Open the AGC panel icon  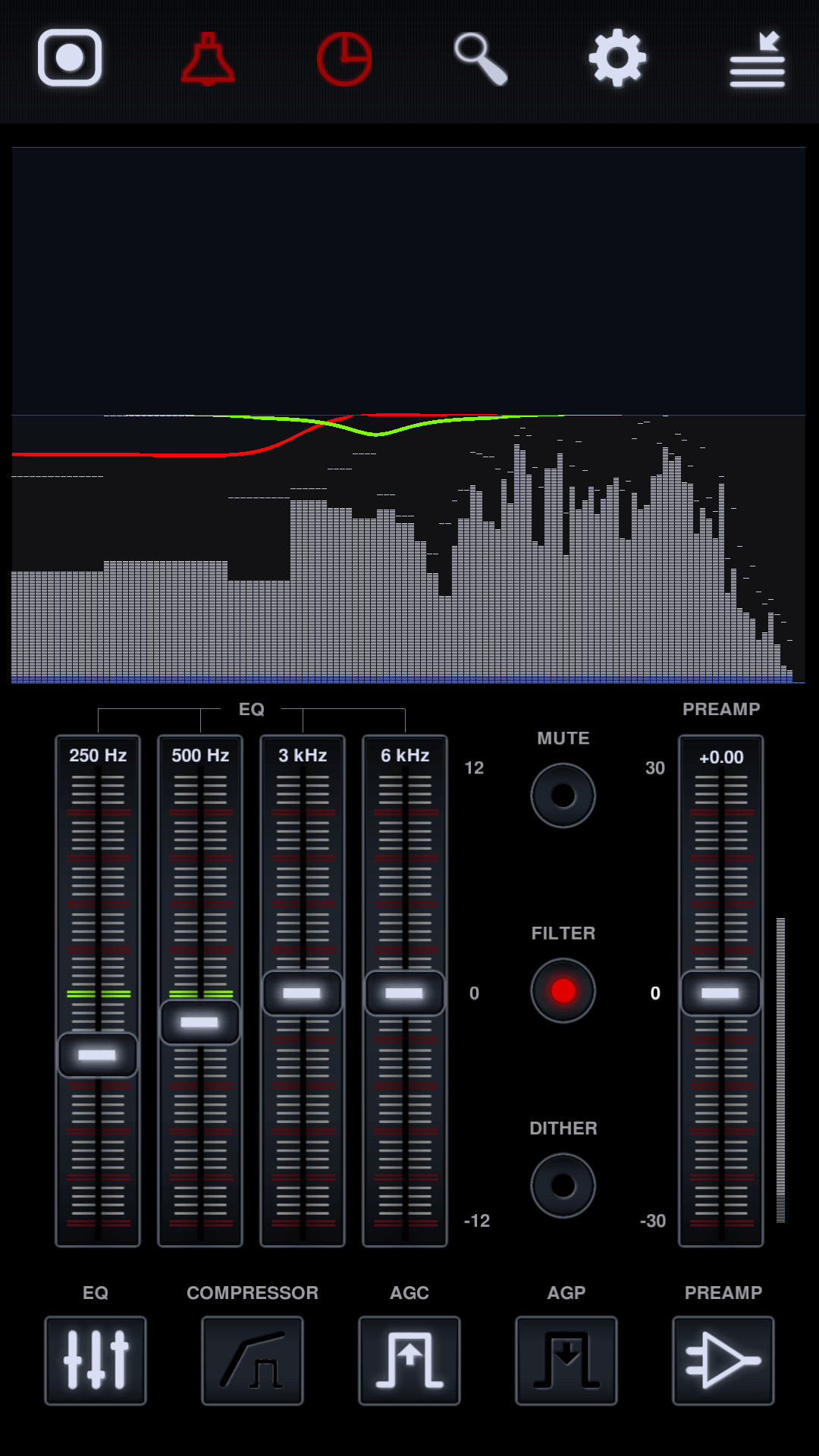409,1360
